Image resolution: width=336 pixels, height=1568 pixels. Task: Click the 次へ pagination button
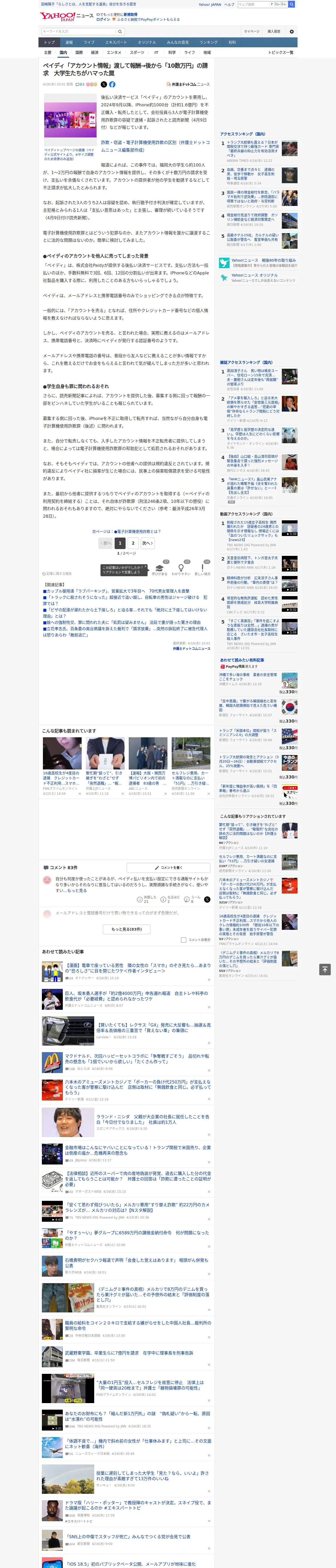coord(148,543)
